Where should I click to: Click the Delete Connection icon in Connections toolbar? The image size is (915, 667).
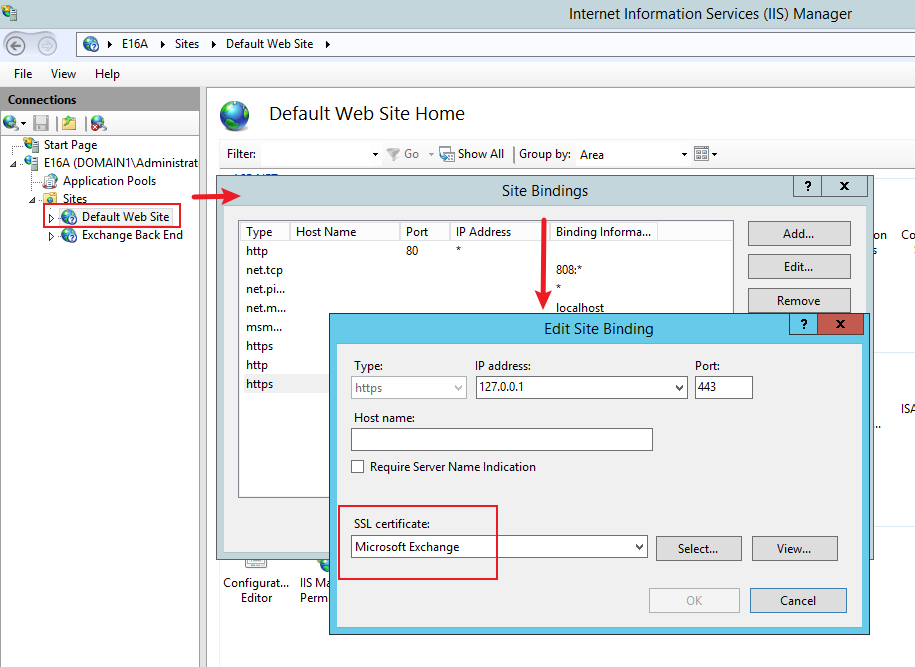coord(98,123)
